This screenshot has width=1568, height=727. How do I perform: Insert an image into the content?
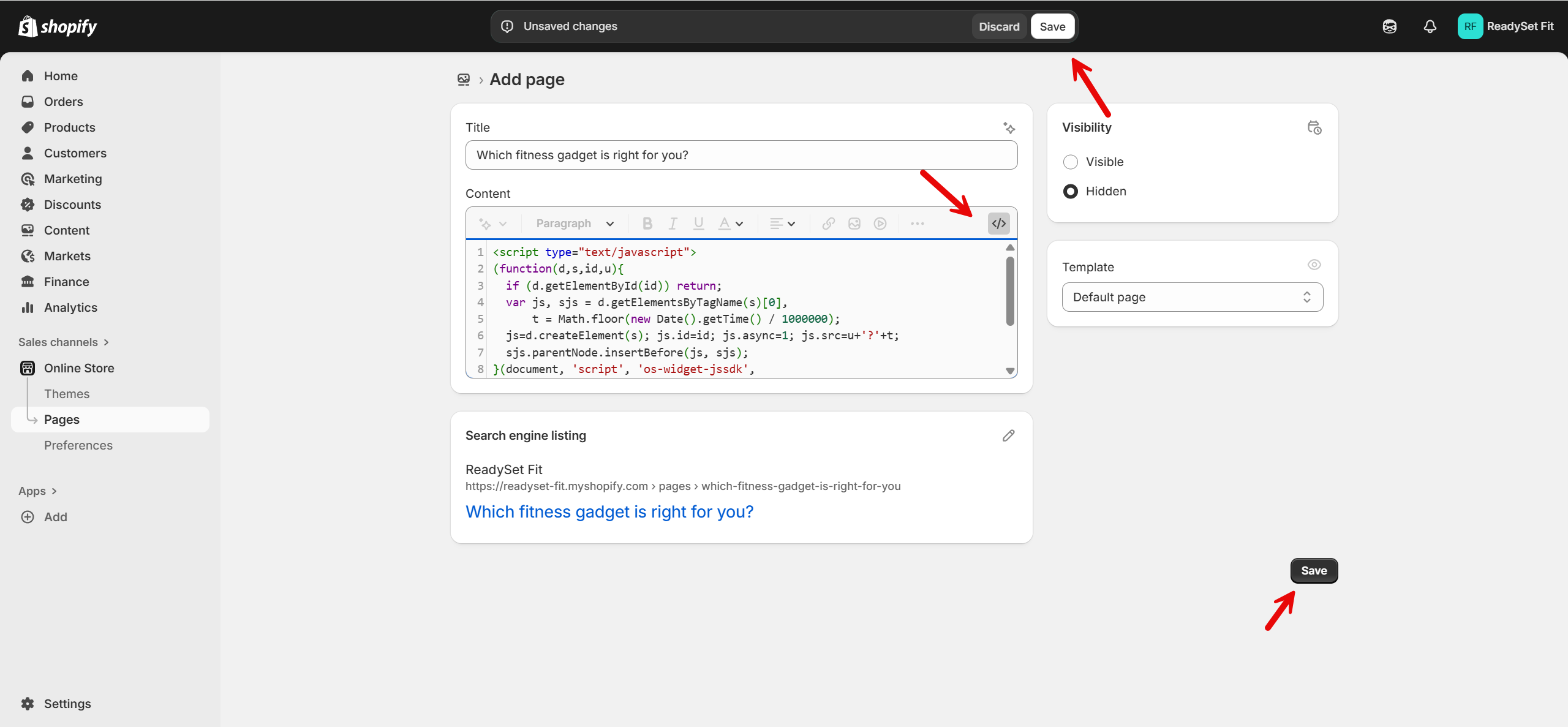point(854,223)
